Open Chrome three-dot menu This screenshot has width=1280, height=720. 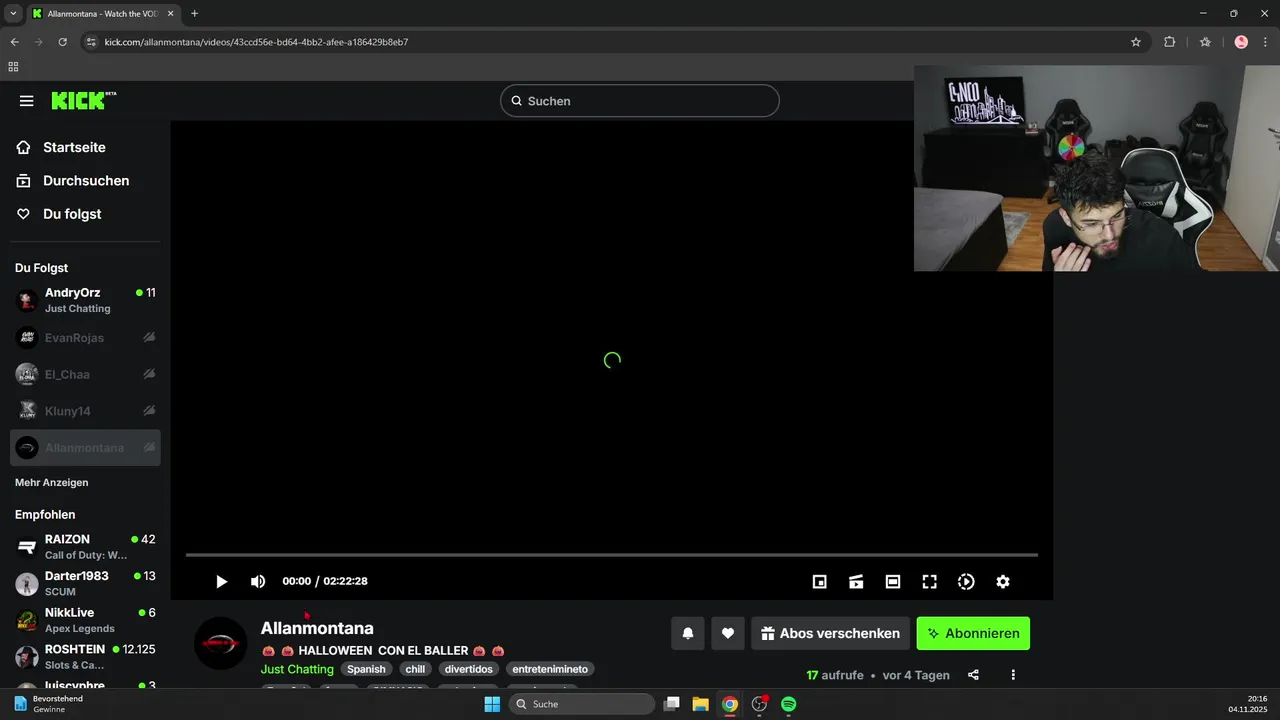coord(1264,42)
